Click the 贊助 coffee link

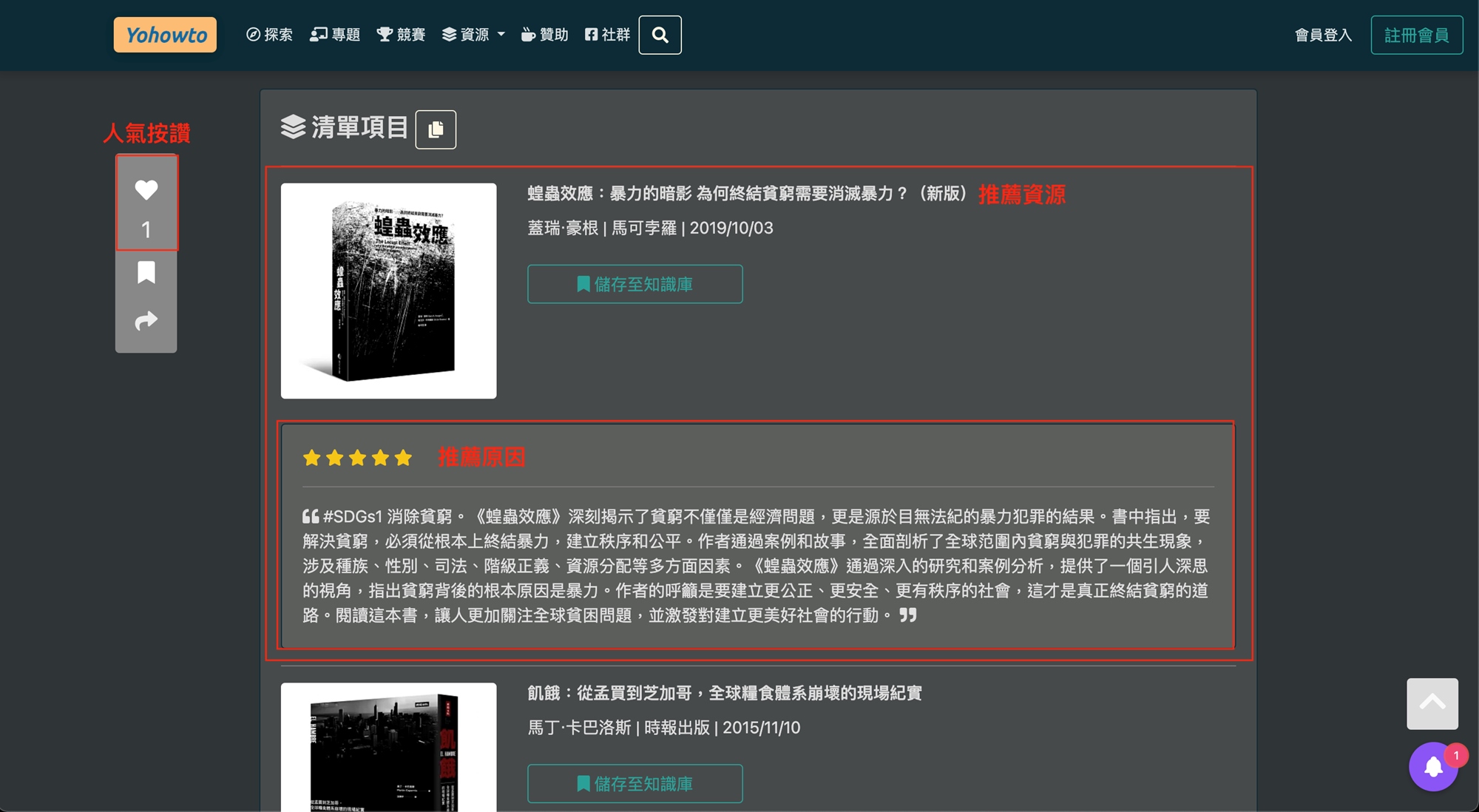(x=545, y=35)
